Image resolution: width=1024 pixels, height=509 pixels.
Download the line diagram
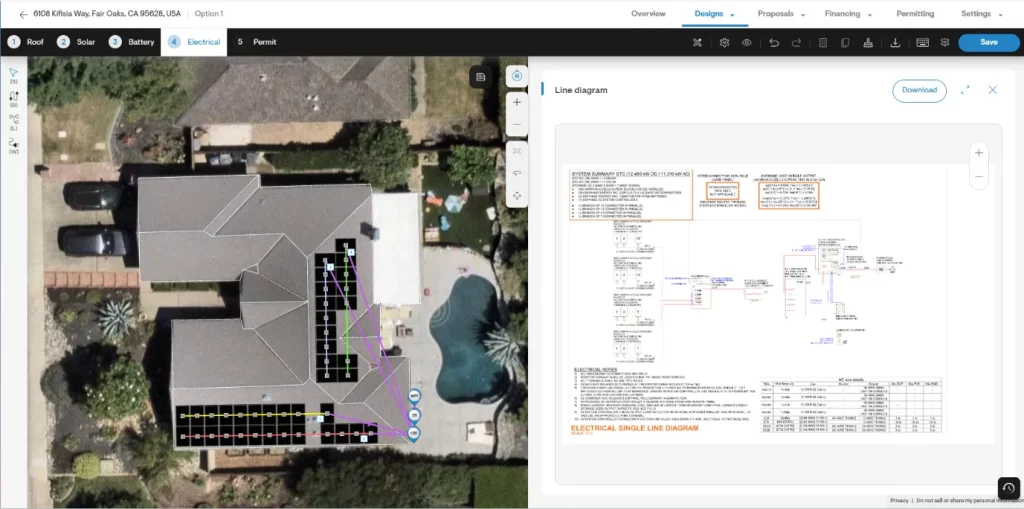pos(919,90)
